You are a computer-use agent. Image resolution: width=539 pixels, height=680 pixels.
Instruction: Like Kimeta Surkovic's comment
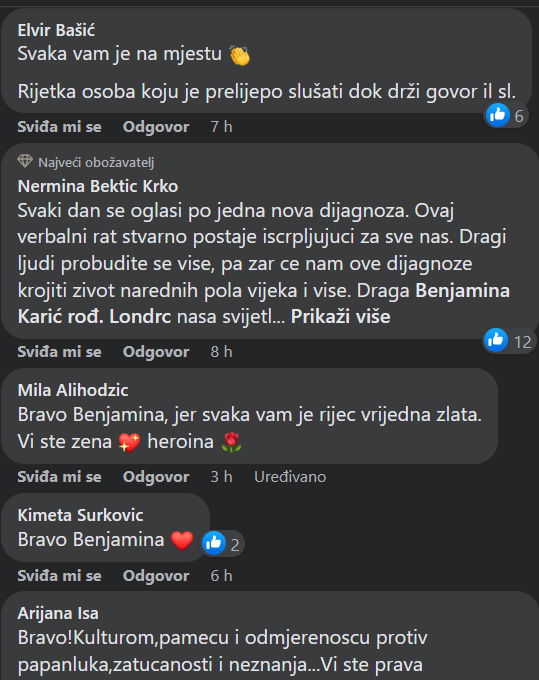pyautogui.click(x=59, y=575)
